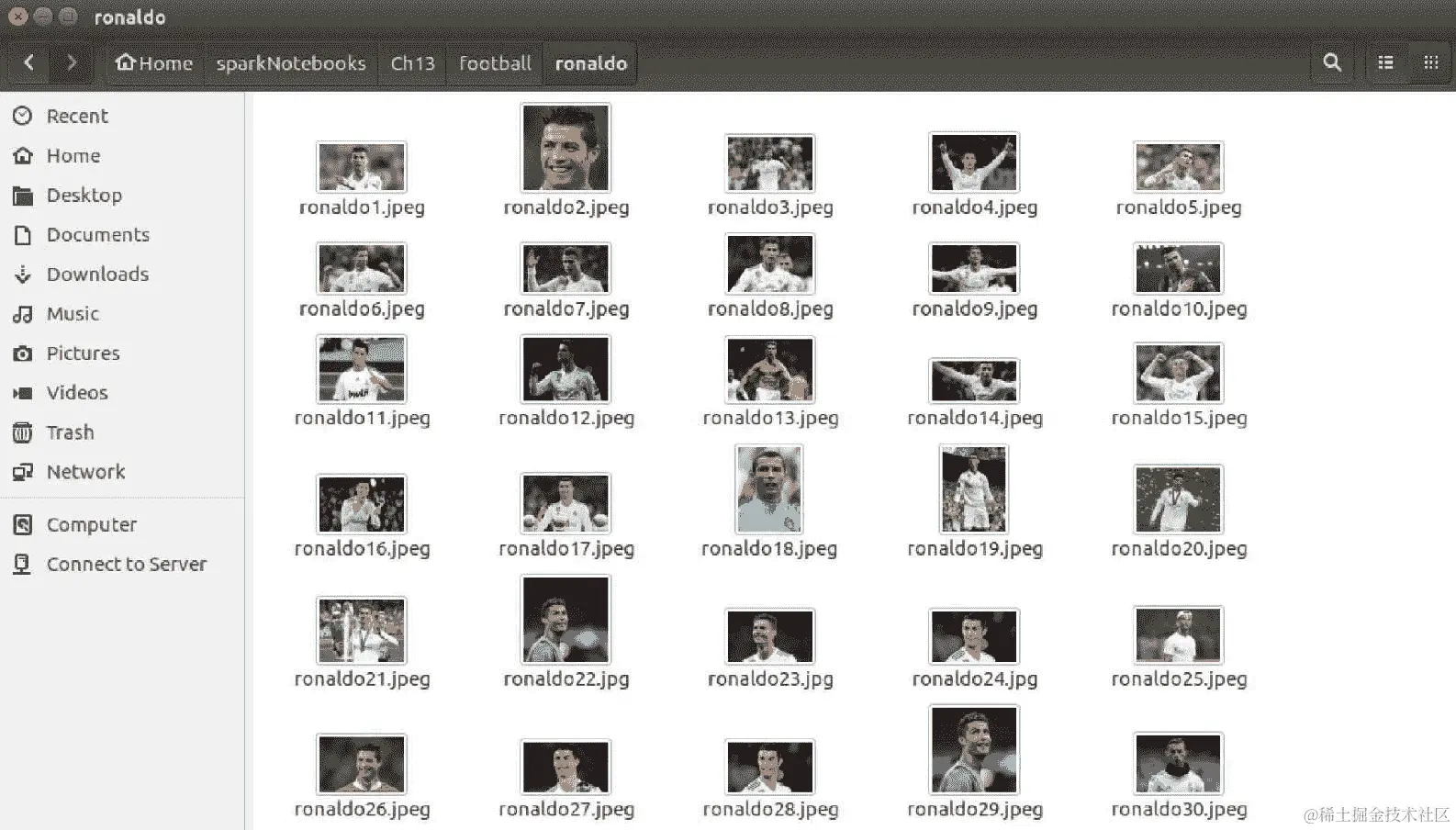The width and height of the screenshot is (1456, 830).
Task: Navigate to sparkNotebooks in the path bar
Action: point(291,62)
